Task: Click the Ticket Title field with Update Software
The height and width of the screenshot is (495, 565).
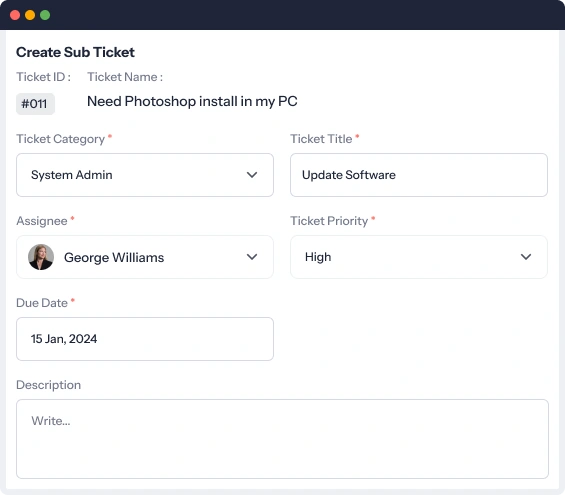Action: point(419,175)
